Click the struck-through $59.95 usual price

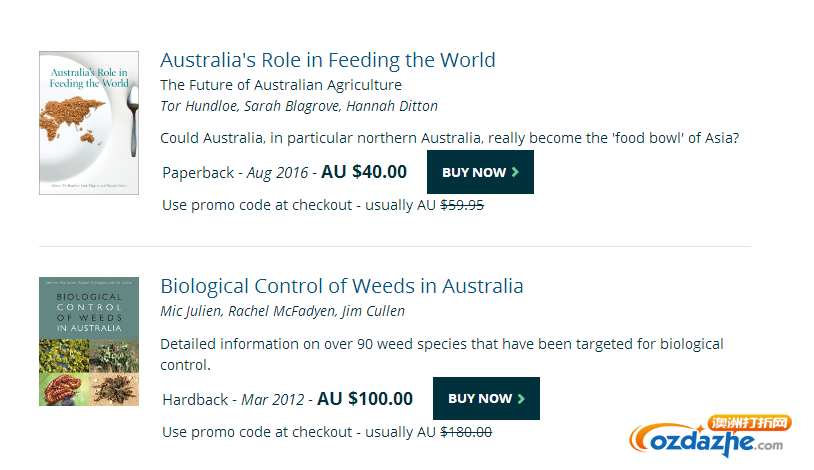[462, 205]
